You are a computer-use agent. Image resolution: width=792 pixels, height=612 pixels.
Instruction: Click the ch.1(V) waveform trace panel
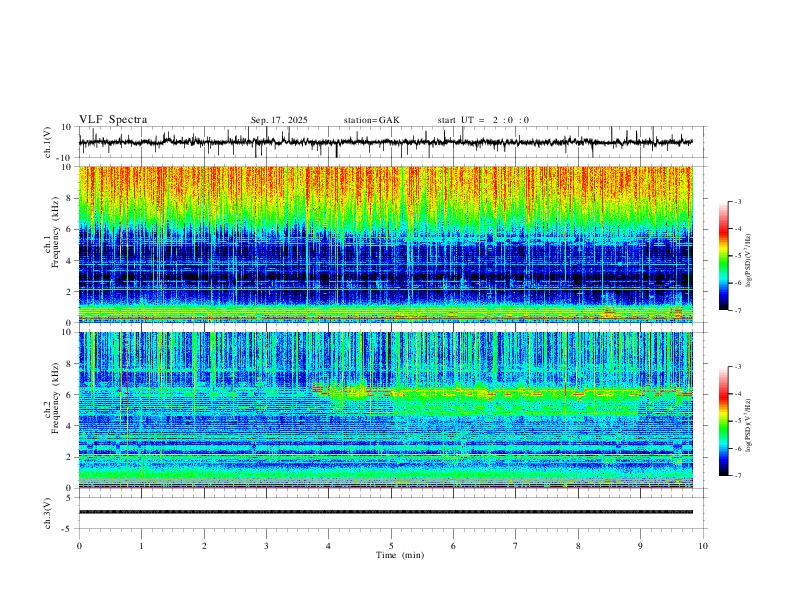click(x=392, y=142)
